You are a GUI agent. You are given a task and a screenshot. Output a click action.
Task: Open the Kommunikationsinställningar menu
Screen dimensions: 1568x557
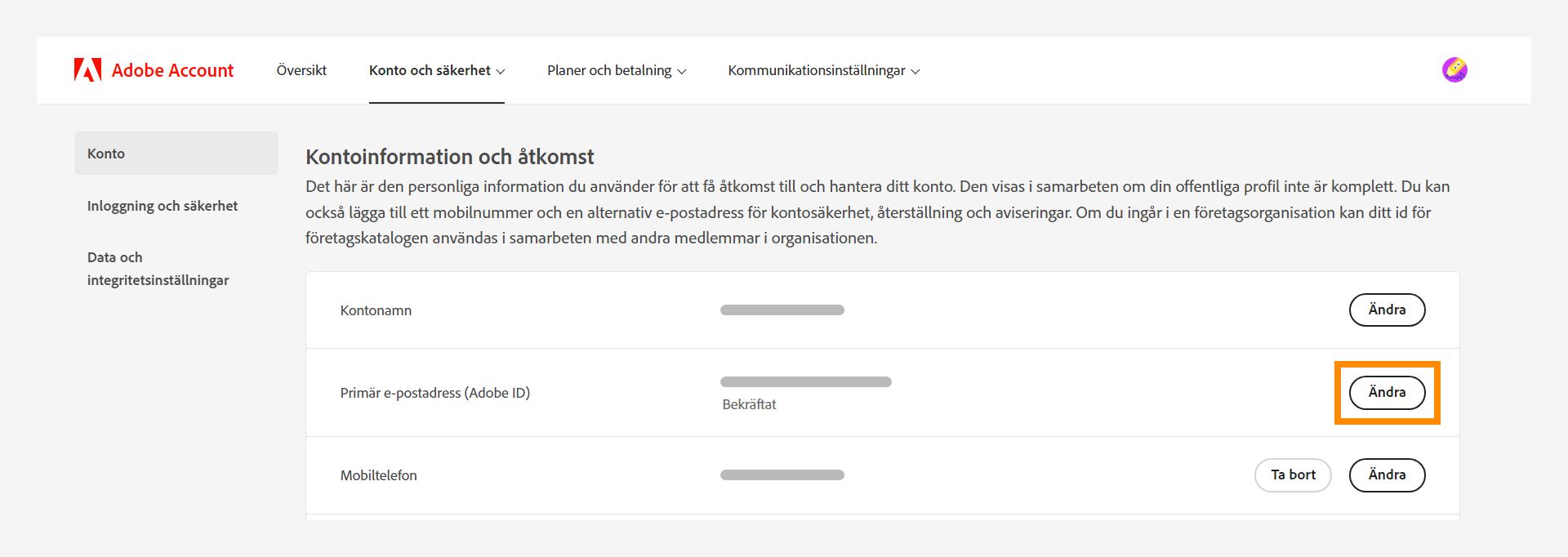pos(816,70)
